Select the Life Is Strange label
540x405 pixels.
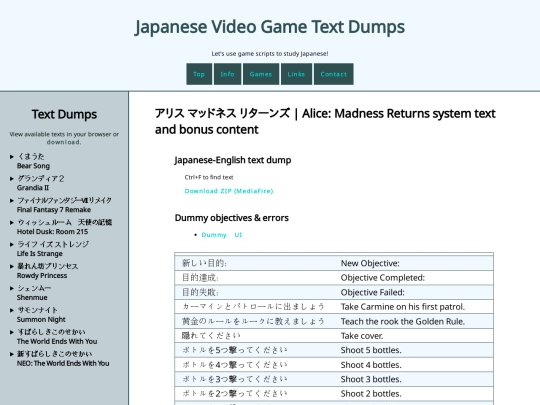40,254
